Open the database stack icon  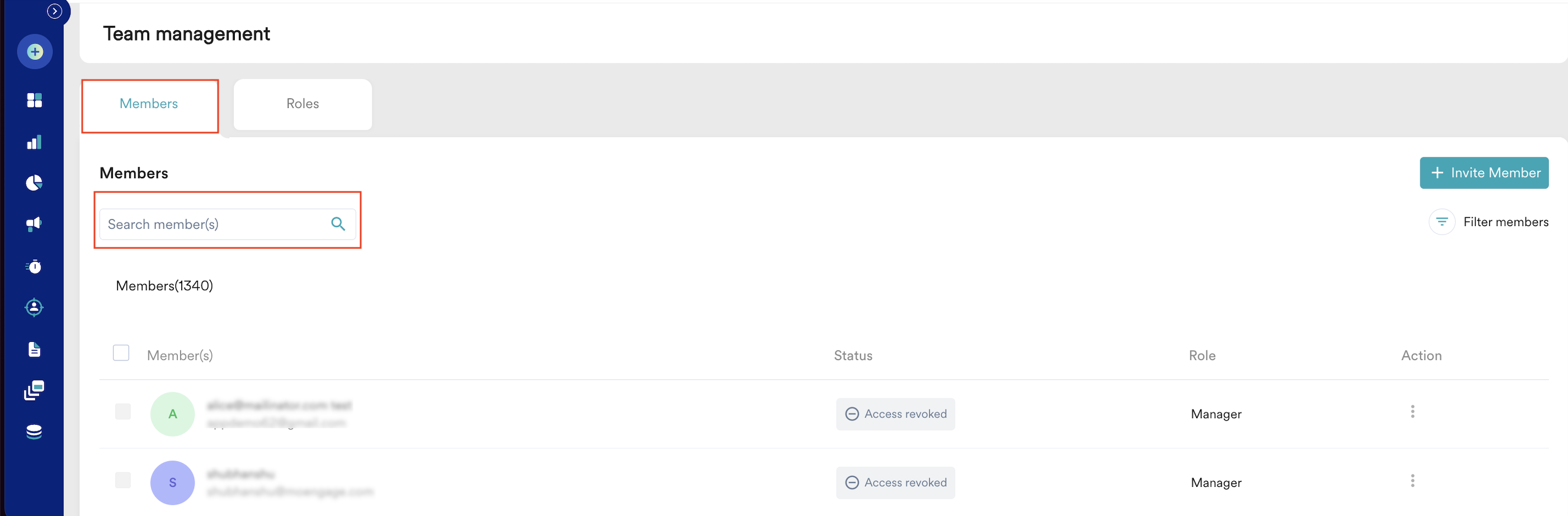pyautogui.click(x=35, y=432)
